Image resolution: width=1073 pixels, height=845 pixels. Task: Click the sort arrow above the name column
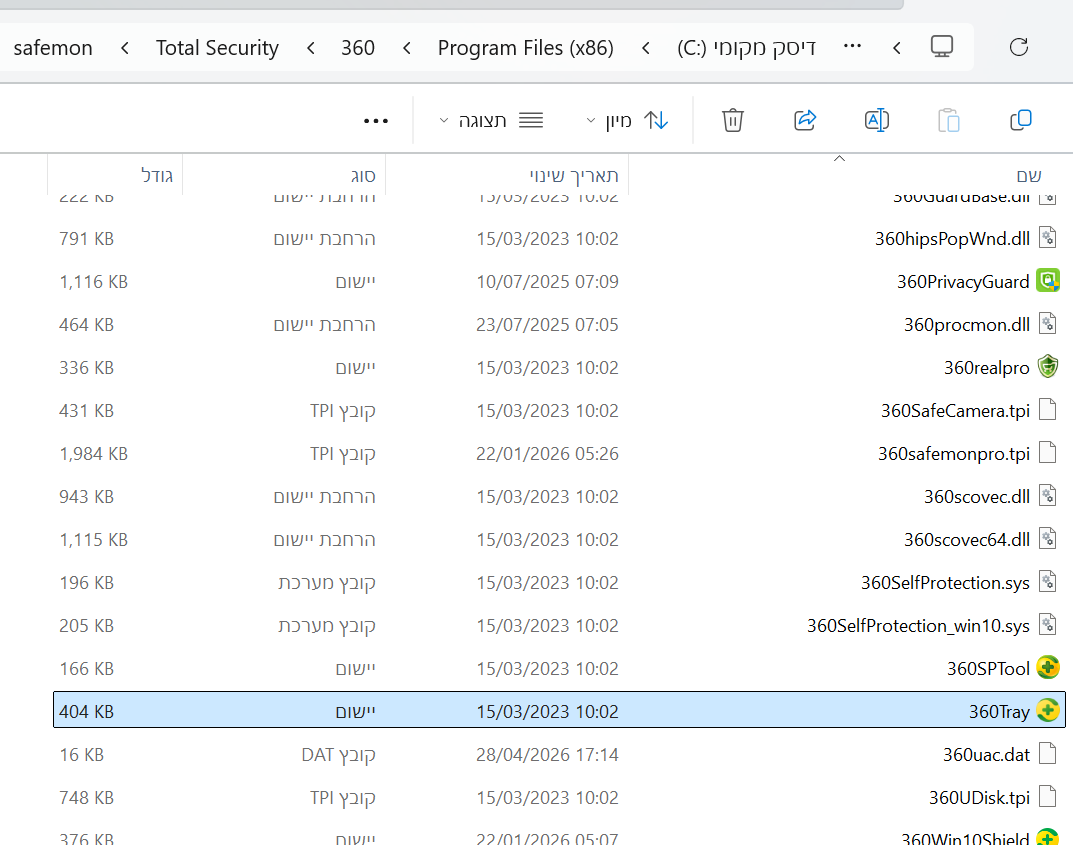tap(840, 159)
